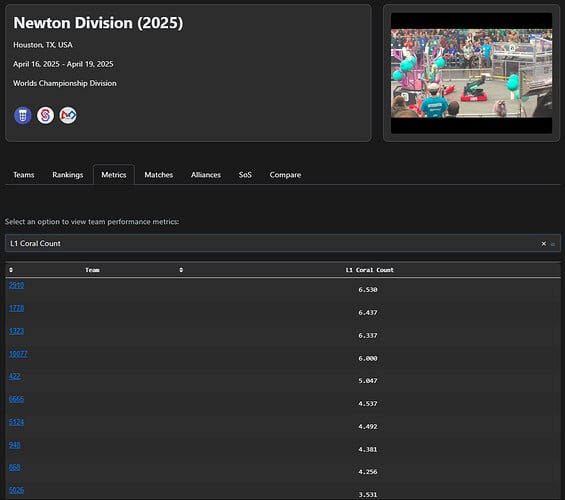Open the Matches tab

click(159, 175)
